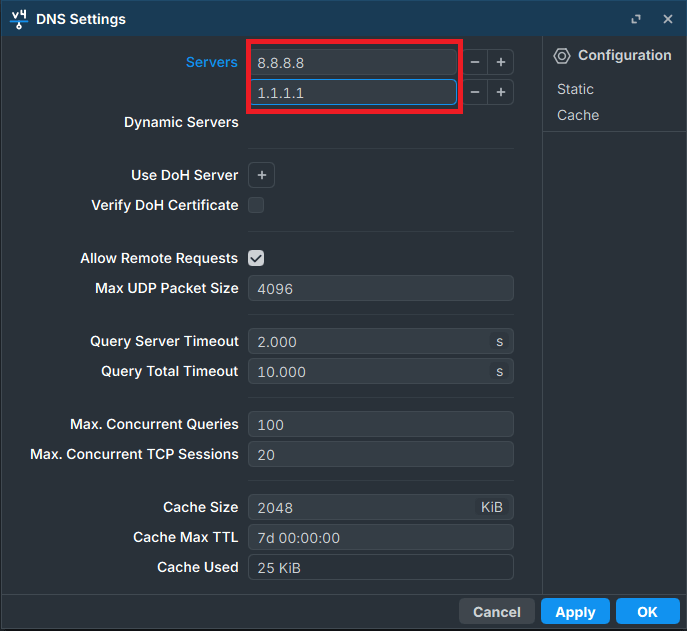Screen dimensions: 687x631
Task: Click the Apply button
Action: (x=575, y=611)
